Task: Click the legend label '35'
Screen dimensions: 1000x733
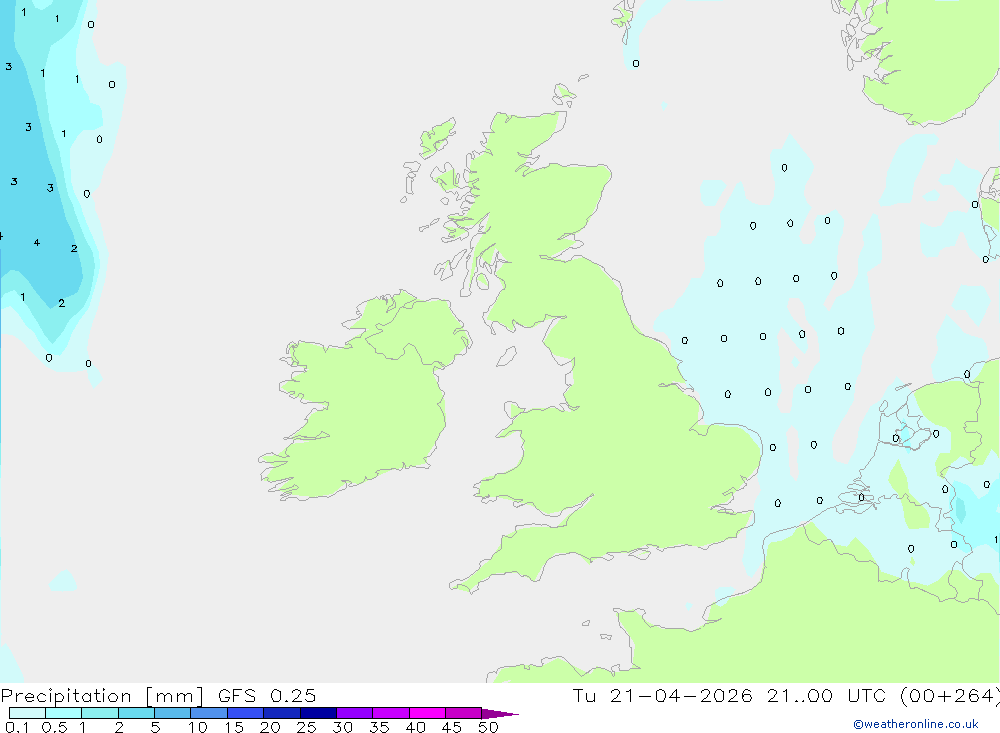Action: [379, 727]
